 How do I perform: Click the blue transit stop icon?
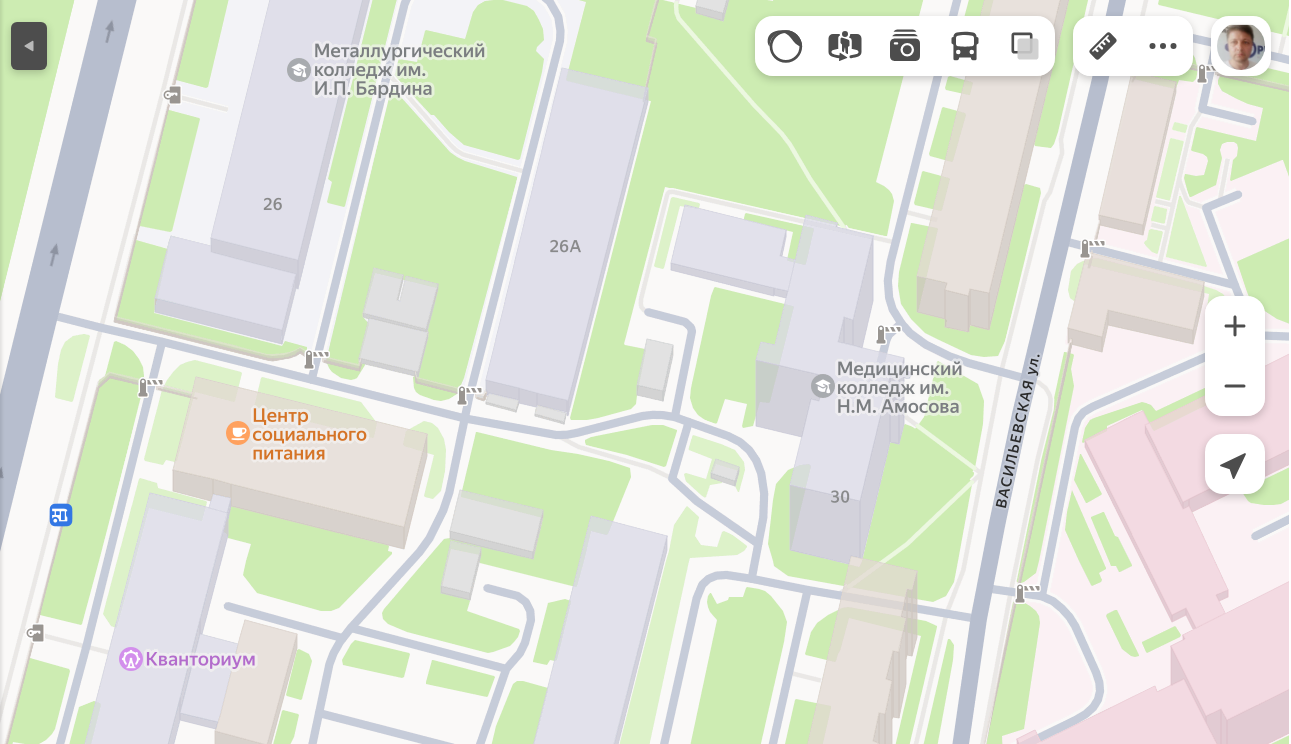tap(61, 516)
